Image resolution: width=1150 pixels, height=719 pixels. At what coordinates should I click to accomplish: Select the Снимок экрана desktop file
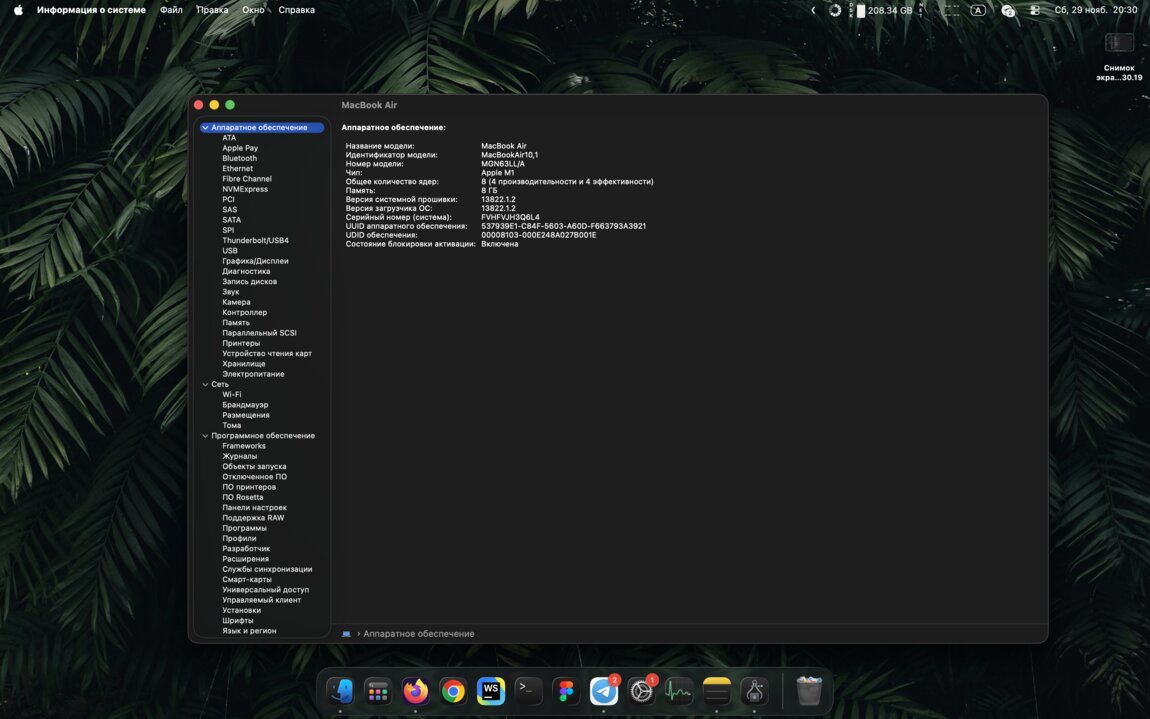(1119, 43)
